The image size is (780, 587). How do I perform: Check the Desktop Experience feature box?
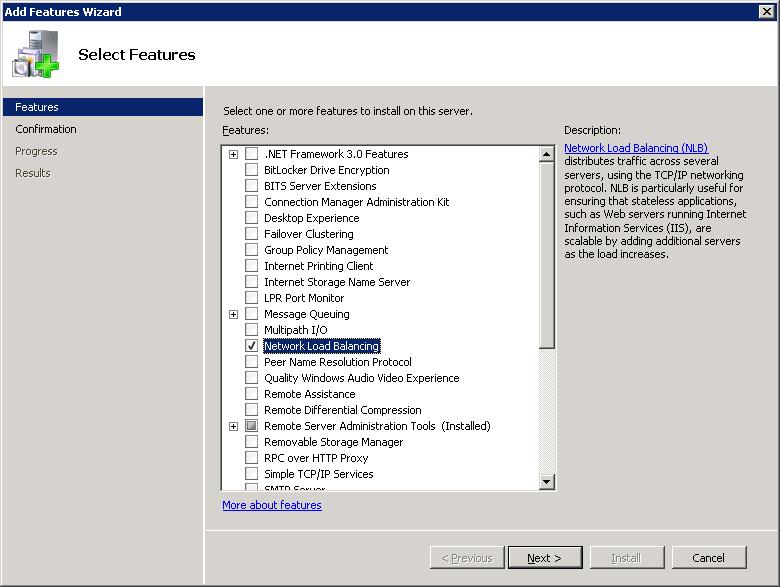(251, 218)
